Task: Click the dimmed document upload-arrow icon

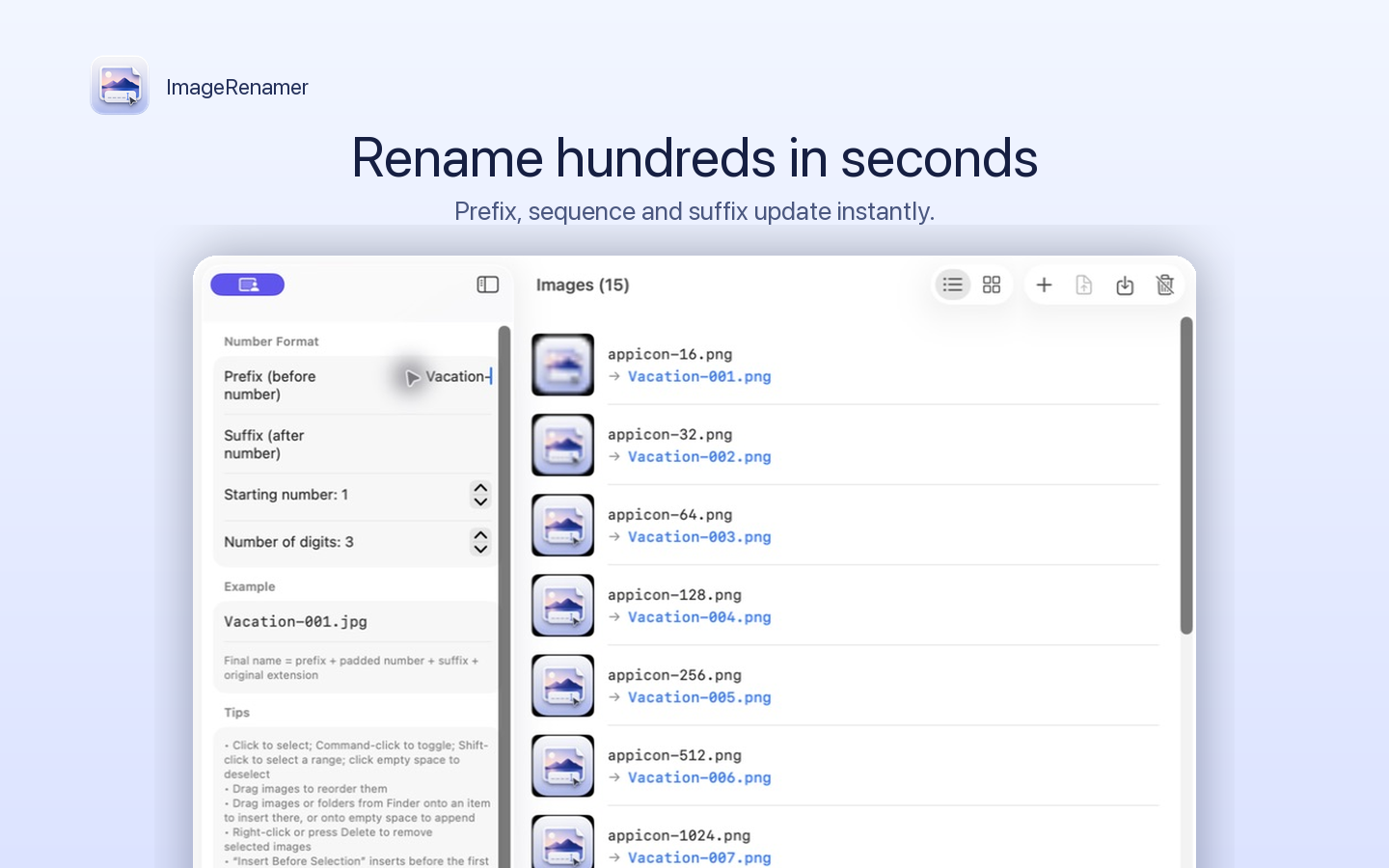Action: 1084,285
